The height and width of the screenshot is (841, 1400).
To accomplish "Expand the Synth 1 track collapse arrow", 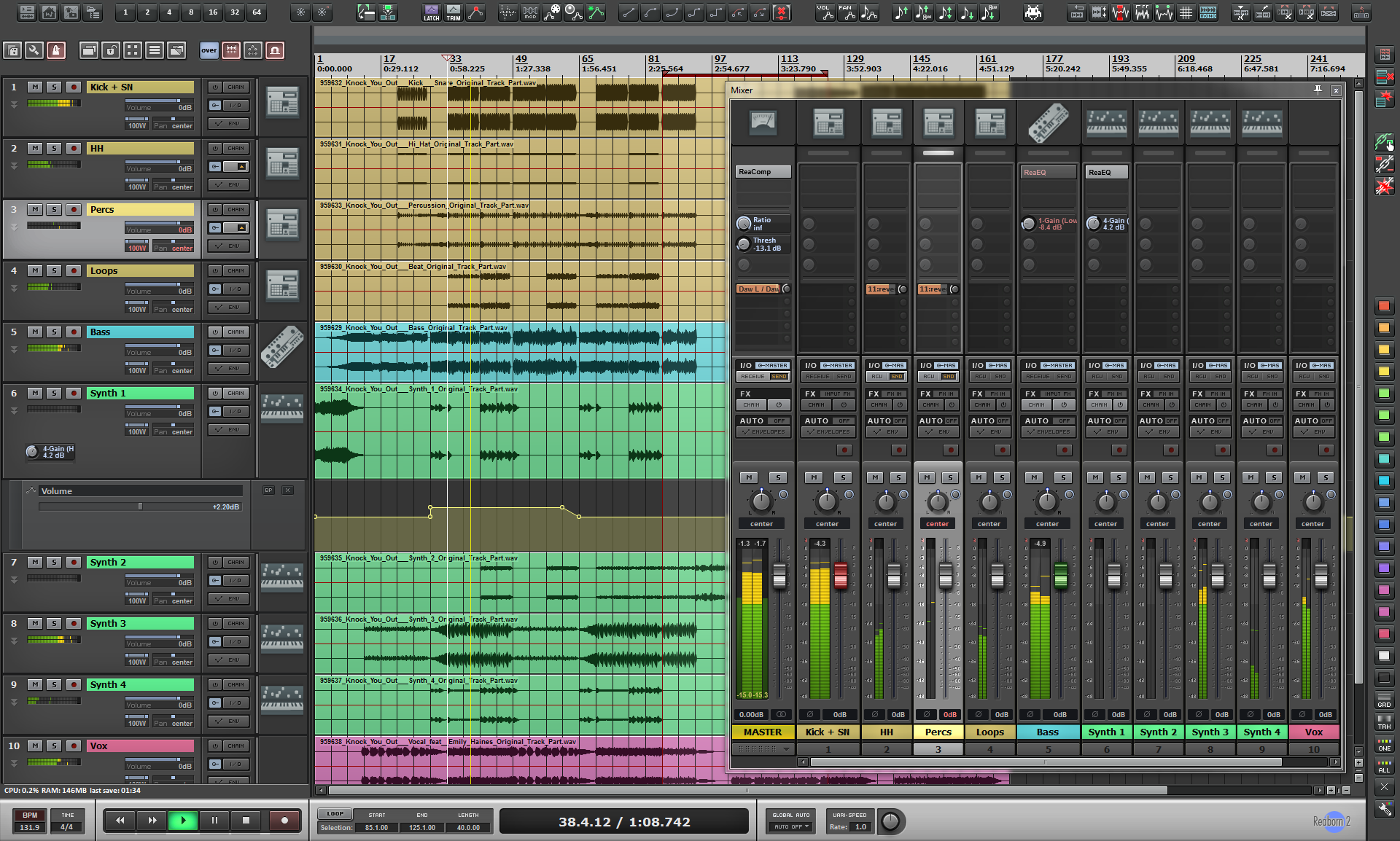I will pos(13,410).
